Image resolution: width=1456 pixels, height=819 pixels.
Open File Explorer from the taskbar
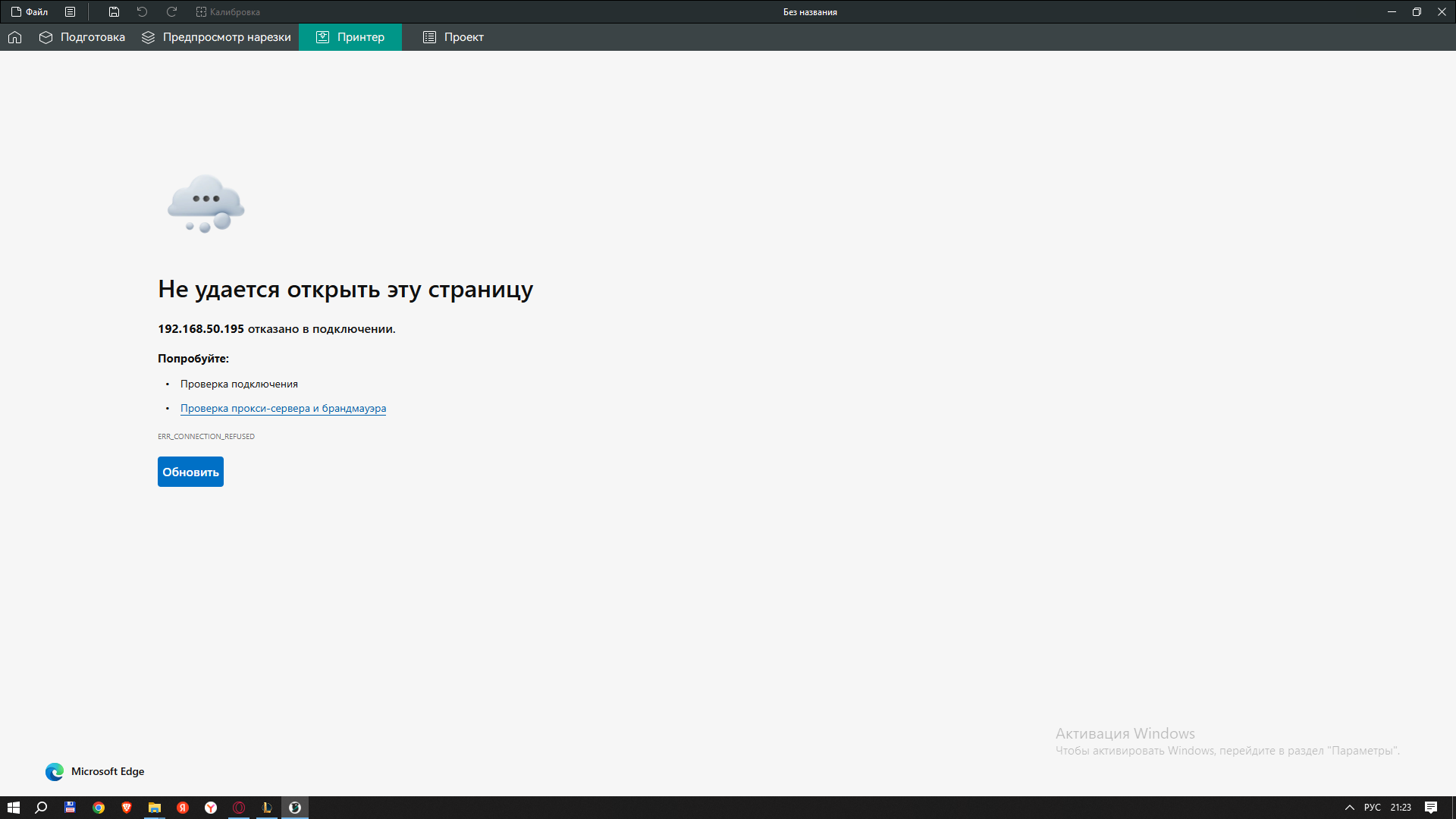coord(155,808)
